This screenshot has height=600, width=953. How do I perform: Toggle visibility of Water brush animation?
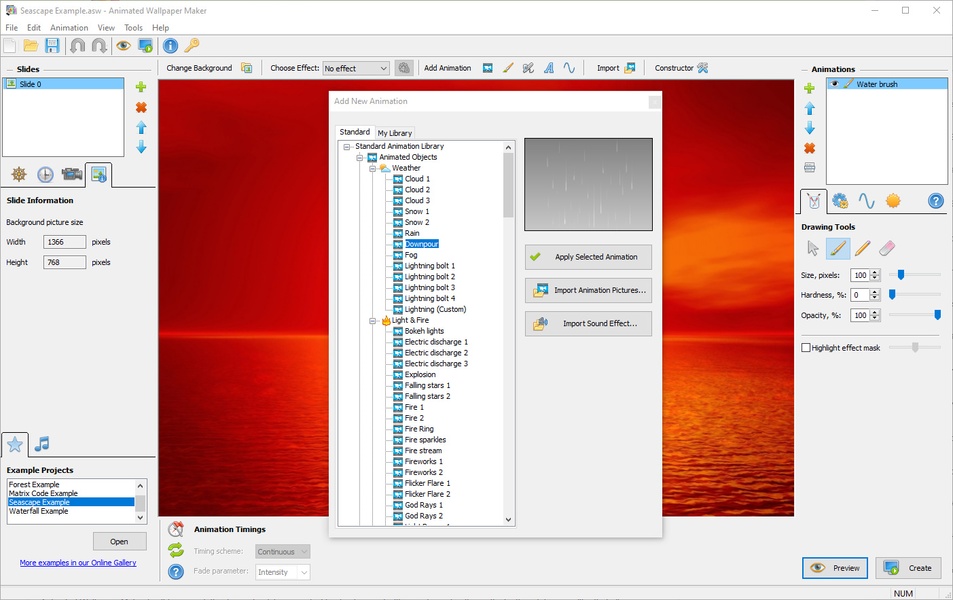pos(835,84)
